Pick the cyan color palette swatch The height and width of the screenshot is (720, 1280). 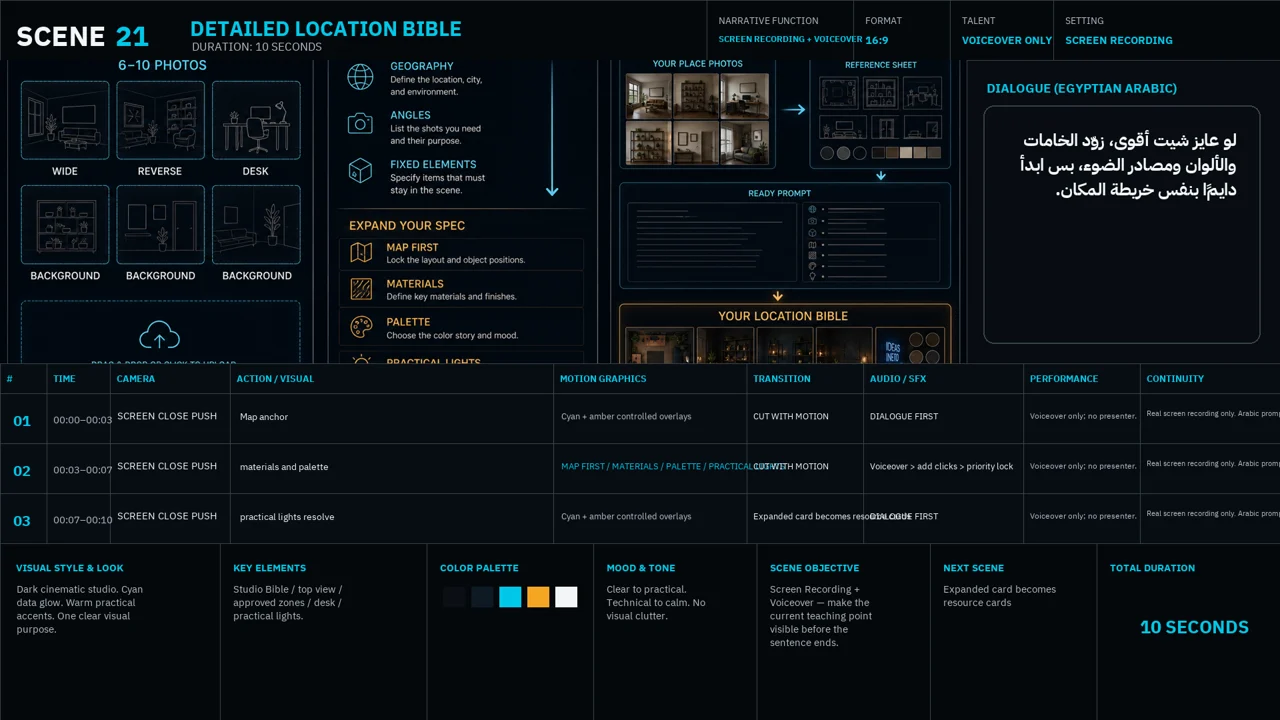(510, 597)
